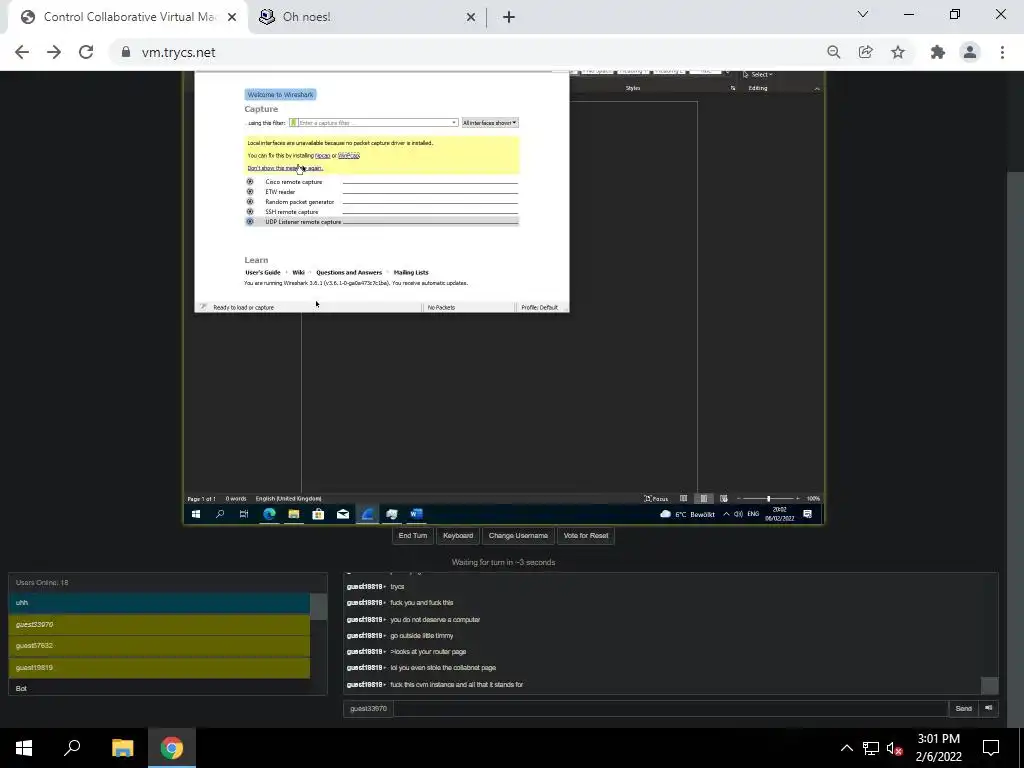Select Web Layout view in Word status bar

point(724,498)
